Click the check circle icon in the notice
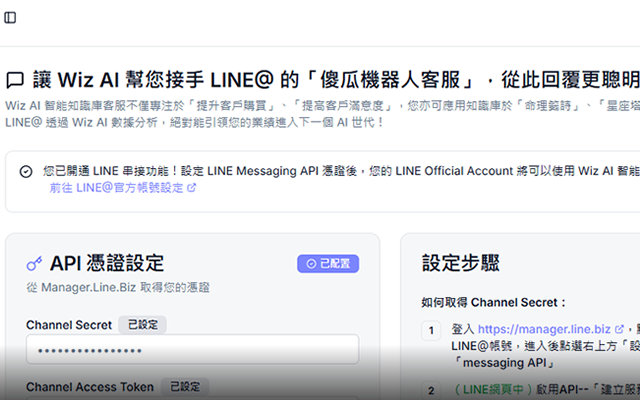The width and height of the screenshot is (640, 400). click(x=26, y=171)
